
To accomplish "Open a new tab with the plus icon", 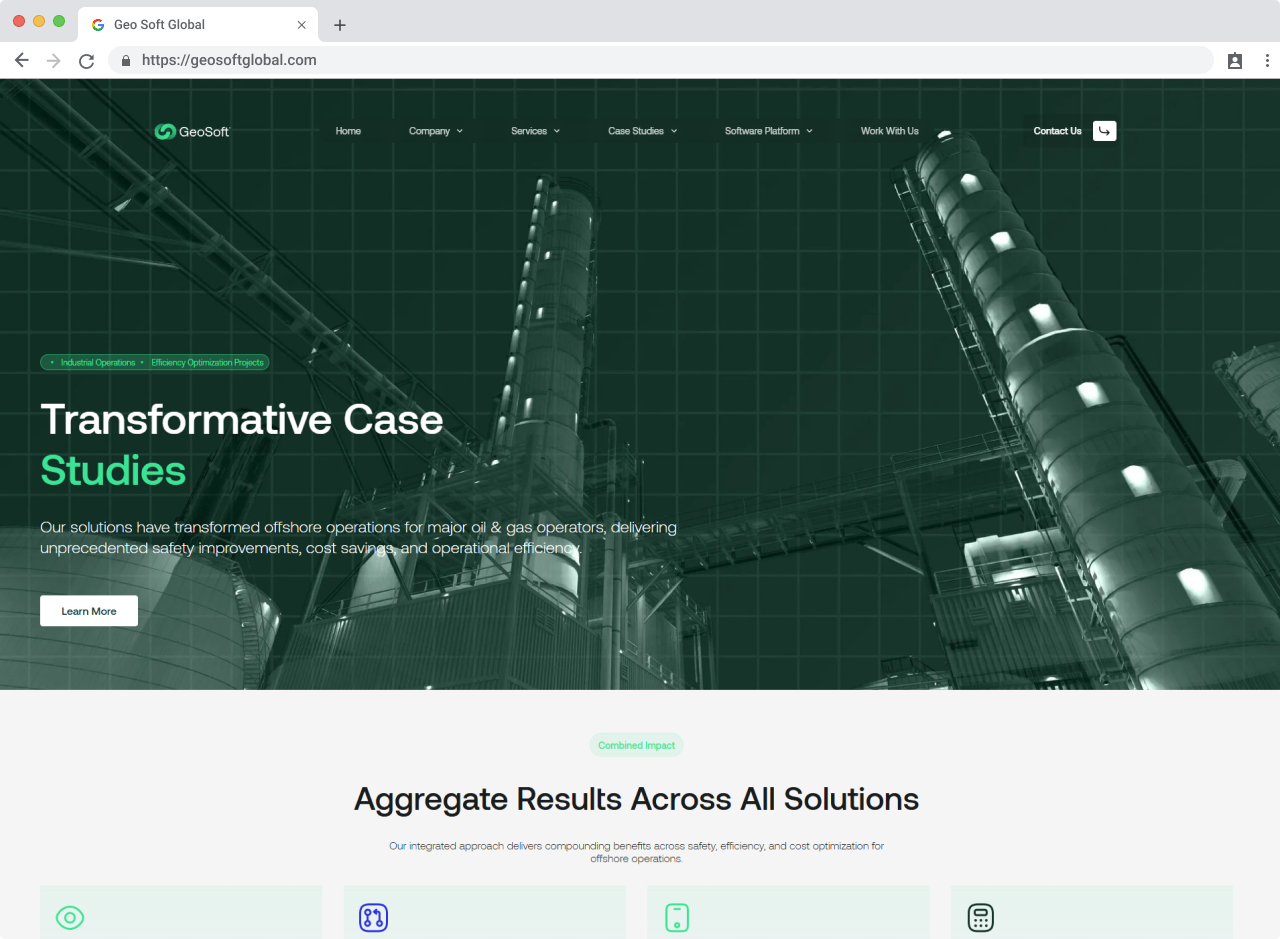I will tap(340, 25).
